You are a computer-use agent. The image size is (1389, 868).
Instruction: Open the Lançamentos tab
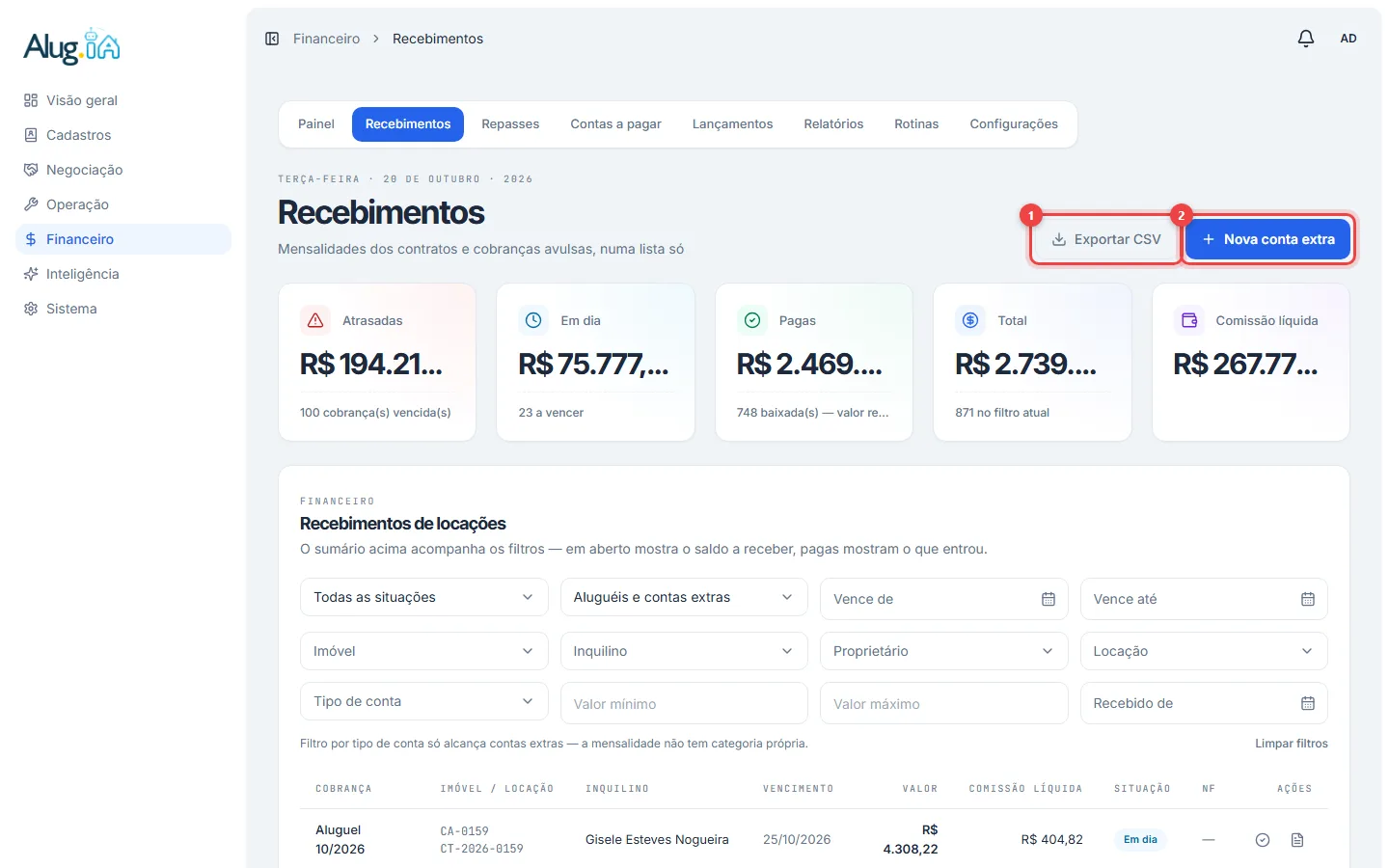point(732,124)
